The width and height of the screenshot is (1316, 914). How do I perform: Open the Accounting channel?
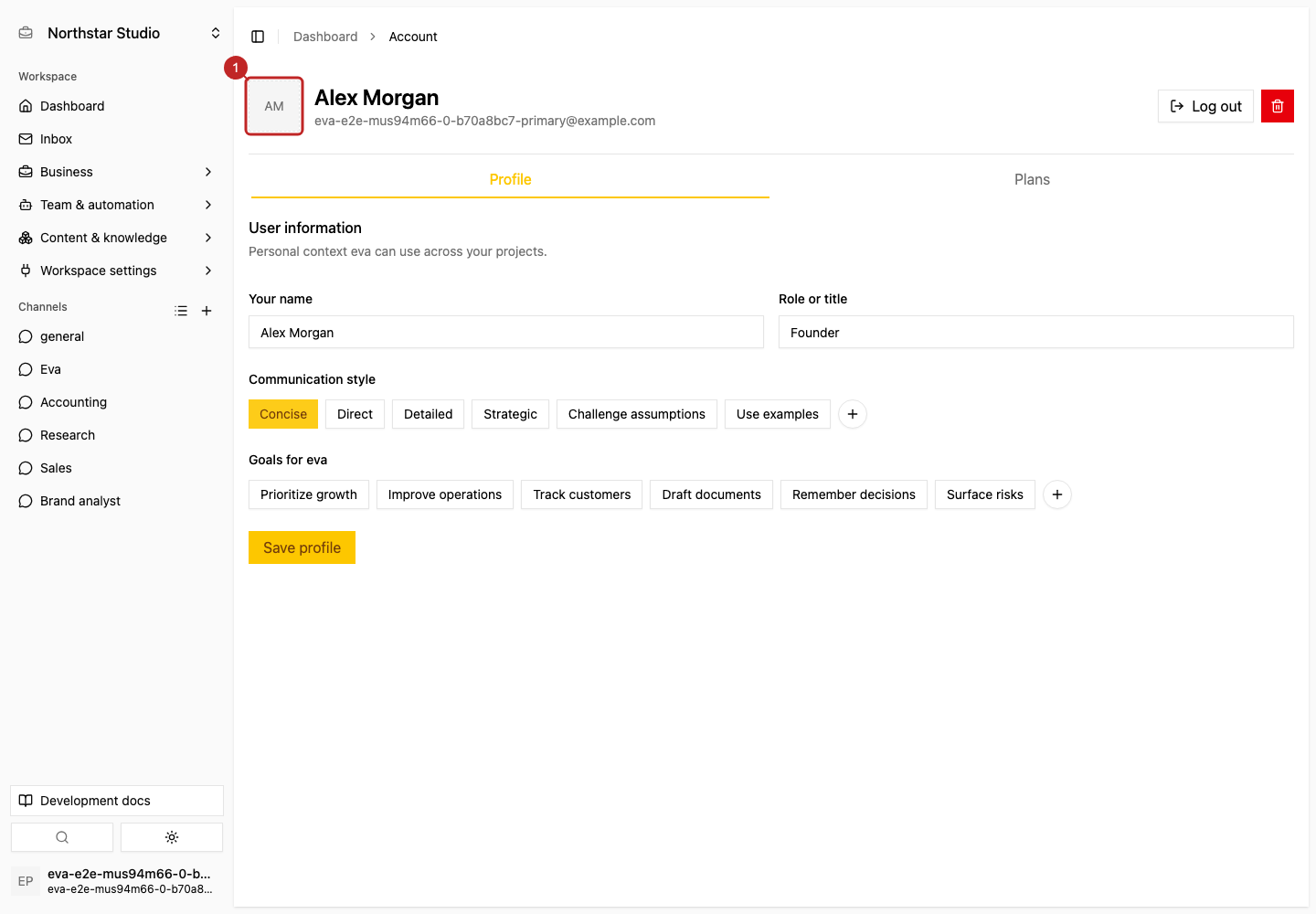pyautogui.click(x=117, y=402)
